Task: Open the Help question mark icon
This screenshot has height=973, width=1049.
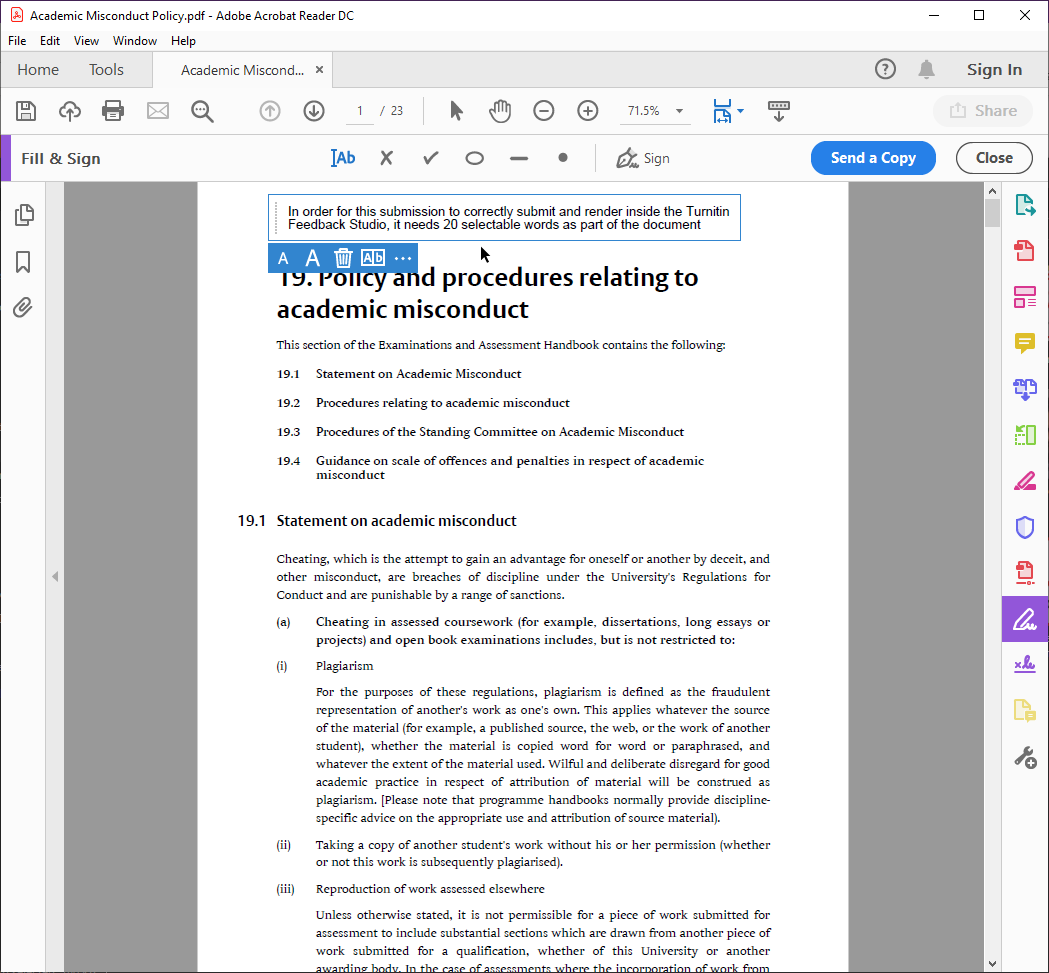Action: click(885, 69)
